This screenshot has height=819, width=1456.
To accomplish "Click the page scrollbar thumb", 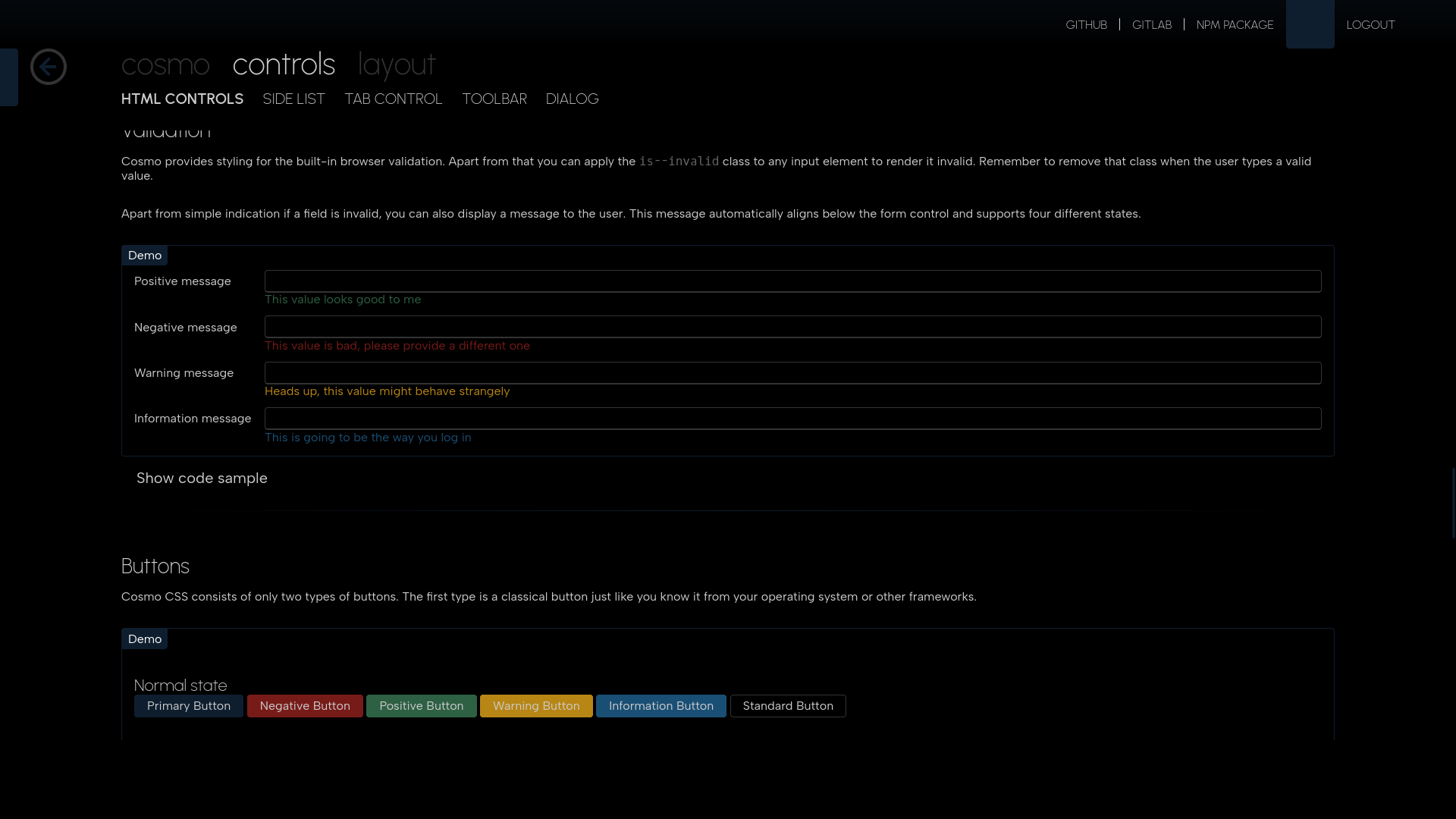I will tap(1453, 503).
